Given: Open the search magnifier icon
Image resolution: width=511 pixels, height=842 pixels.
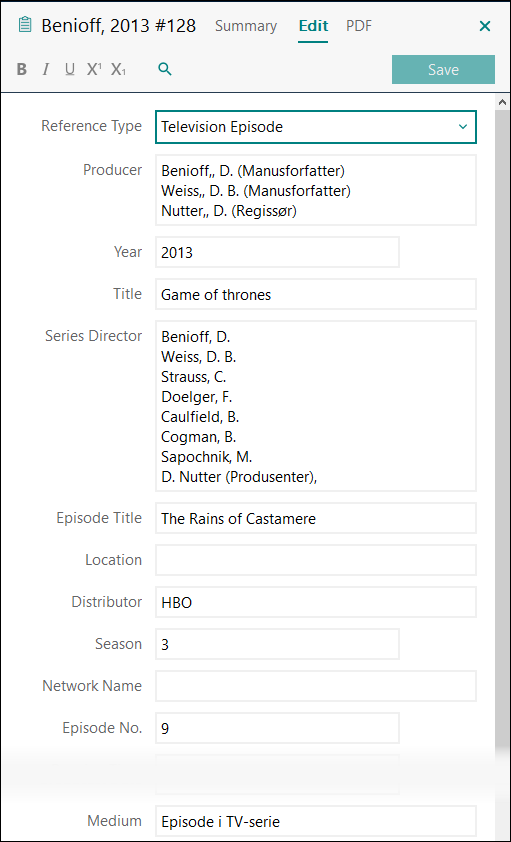Looking at the screenshot, I should 165,69.
